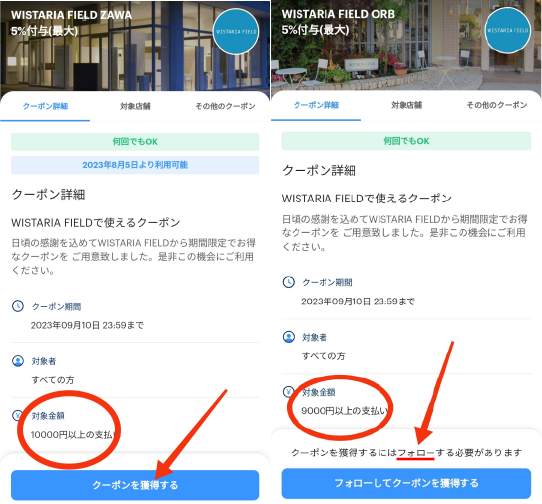Select right 対象店舗 tab
542x504 pixels.
[406, 105]
